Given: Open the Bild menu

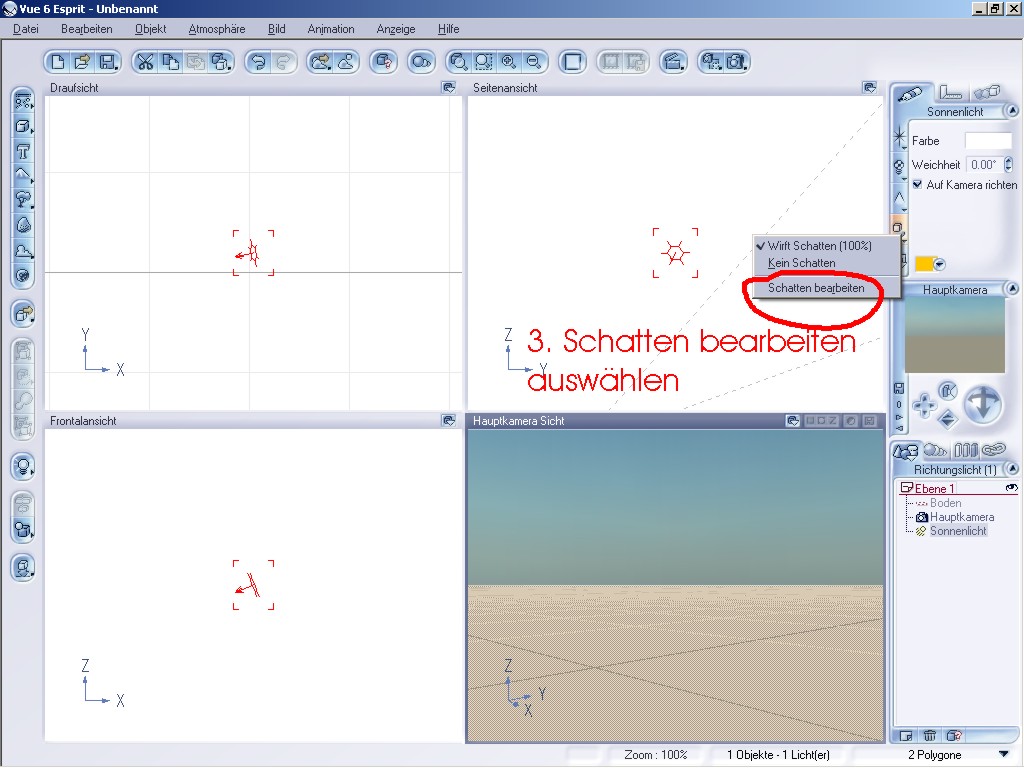Looking at the screenshot, I should click(277, 29).
